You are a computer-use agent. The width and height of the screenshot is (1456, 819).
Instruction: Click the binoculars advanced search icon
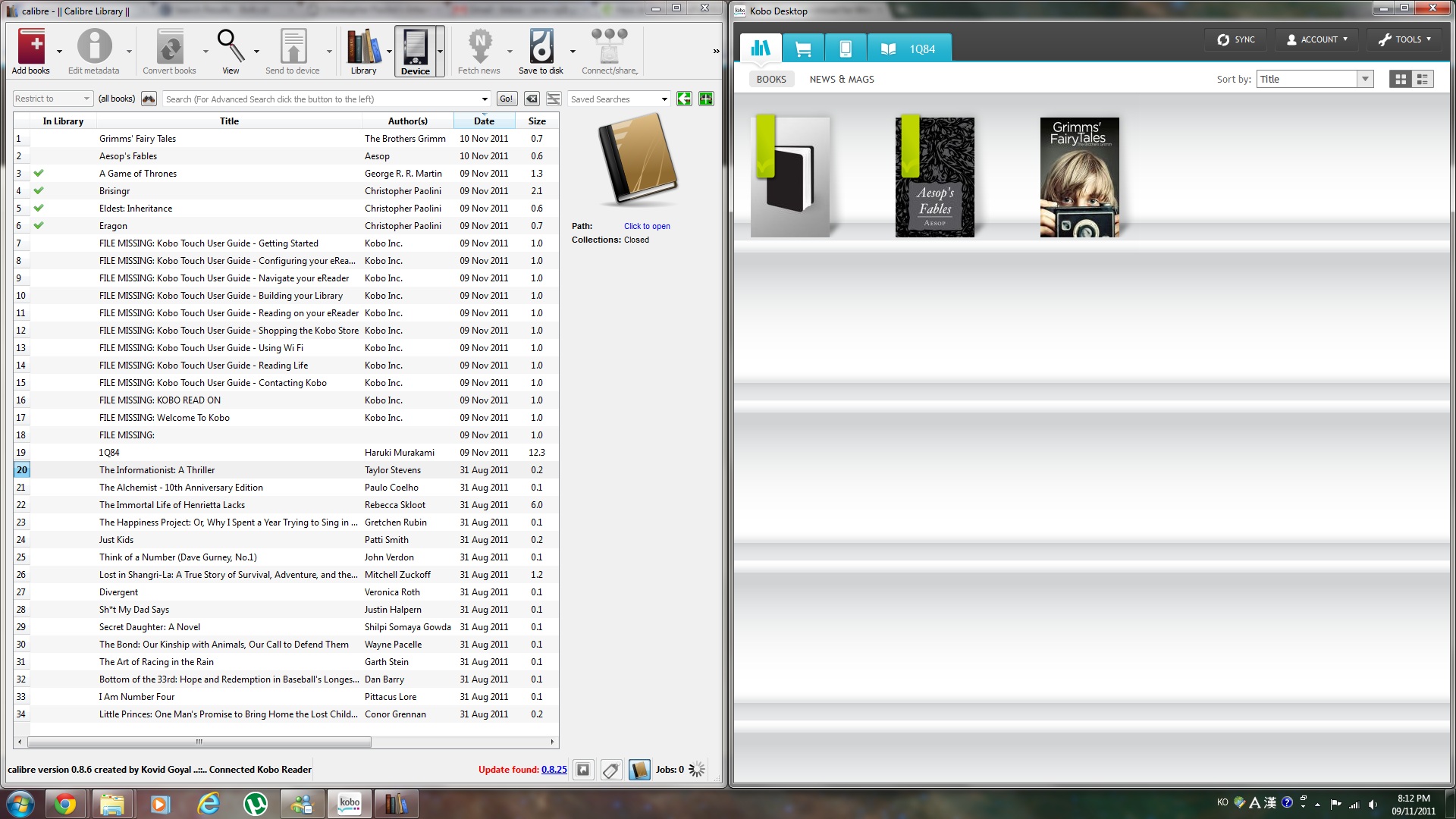click(x=149, y=99)
